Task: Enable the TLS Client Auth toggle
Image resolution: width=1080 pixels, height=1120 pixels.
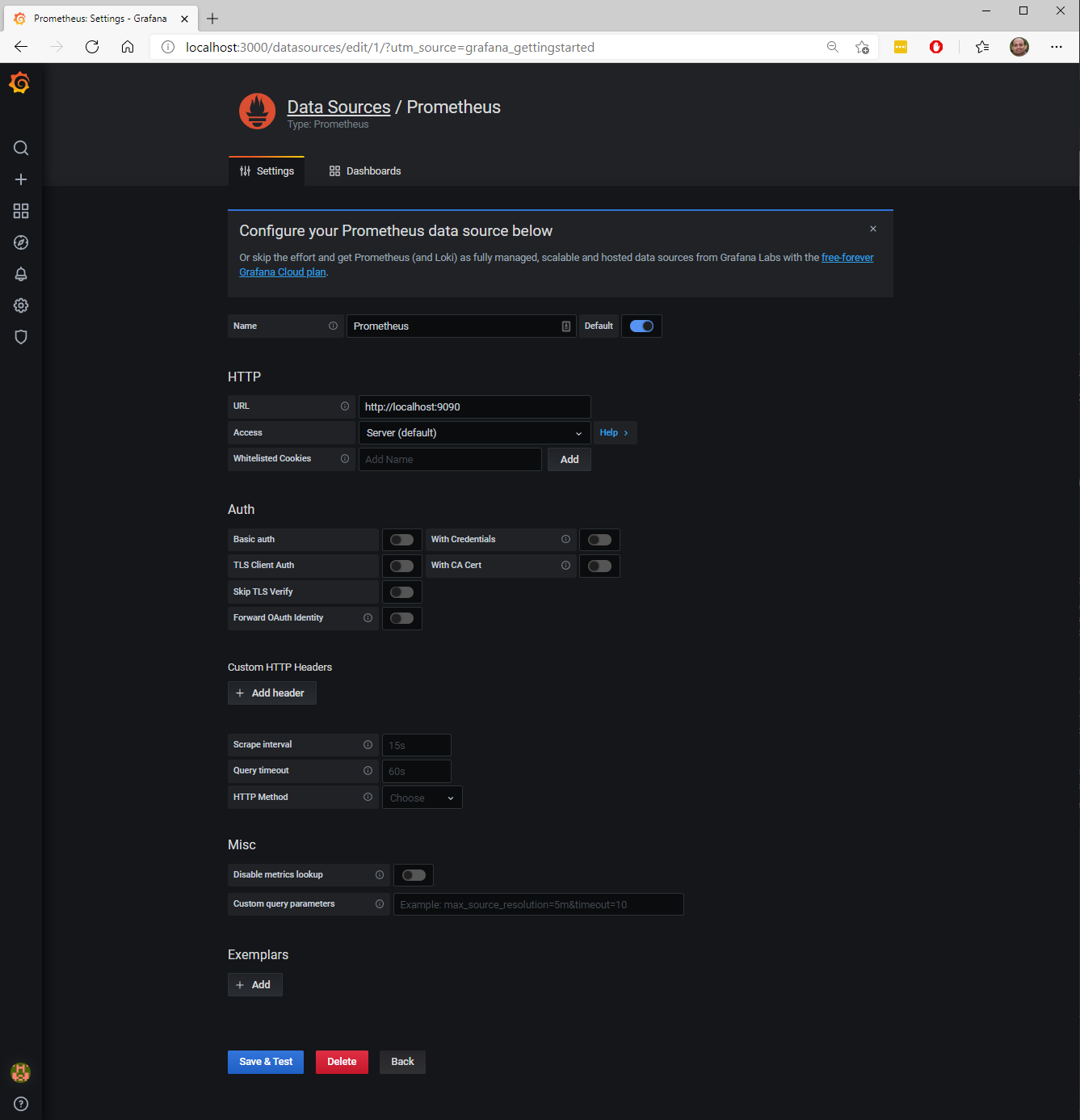Action: tap(401, 566)
